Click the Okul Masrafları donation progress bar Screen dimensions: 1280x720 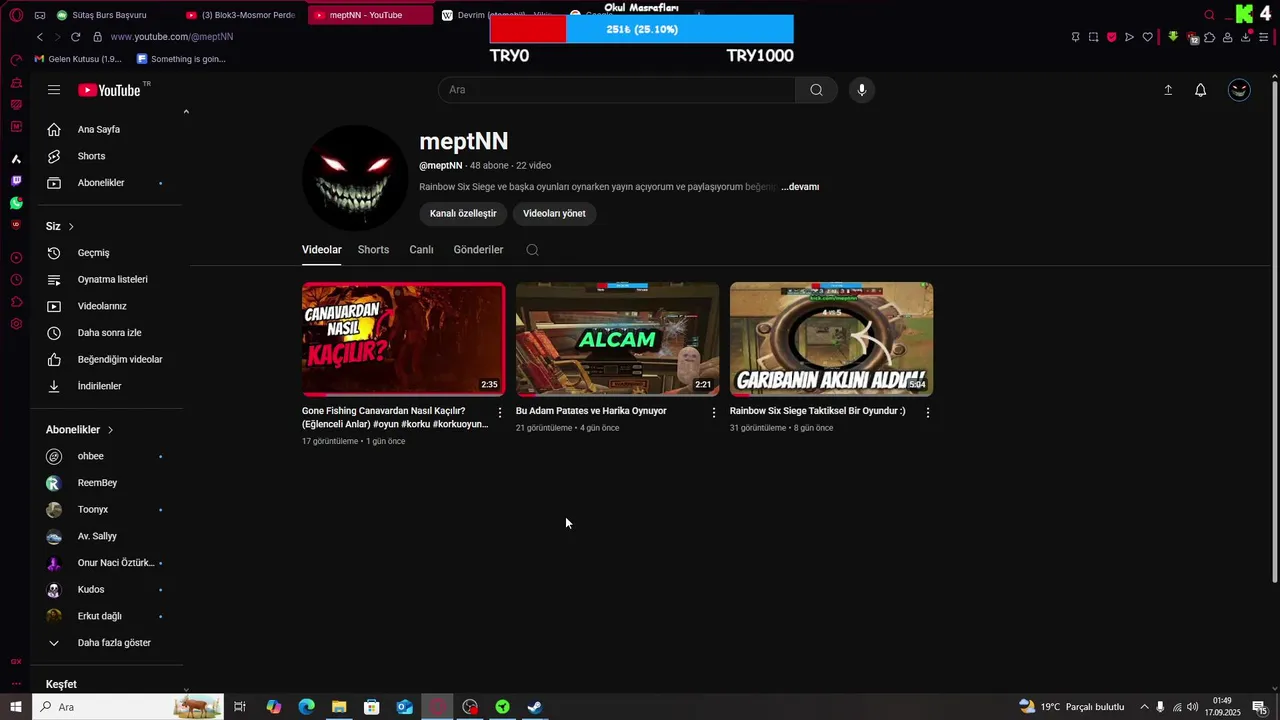pyautogui.click(x=641, y=30)
